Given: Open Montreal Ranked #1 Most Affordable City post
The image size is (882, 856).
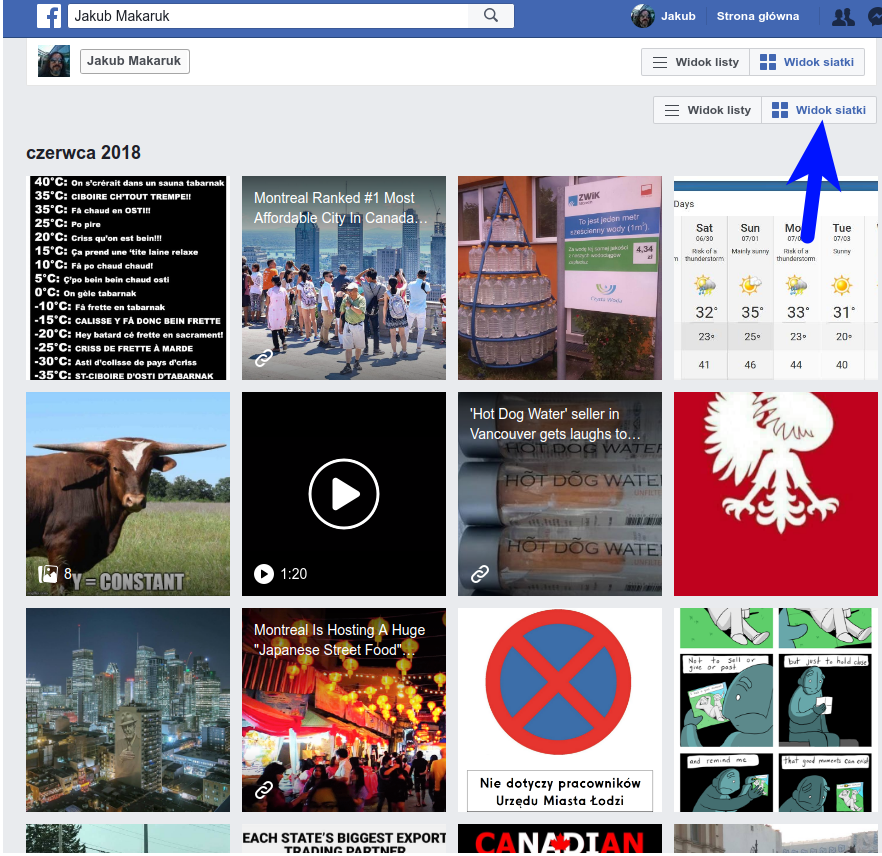Looking at the screenshot, I should pos(344,278).
